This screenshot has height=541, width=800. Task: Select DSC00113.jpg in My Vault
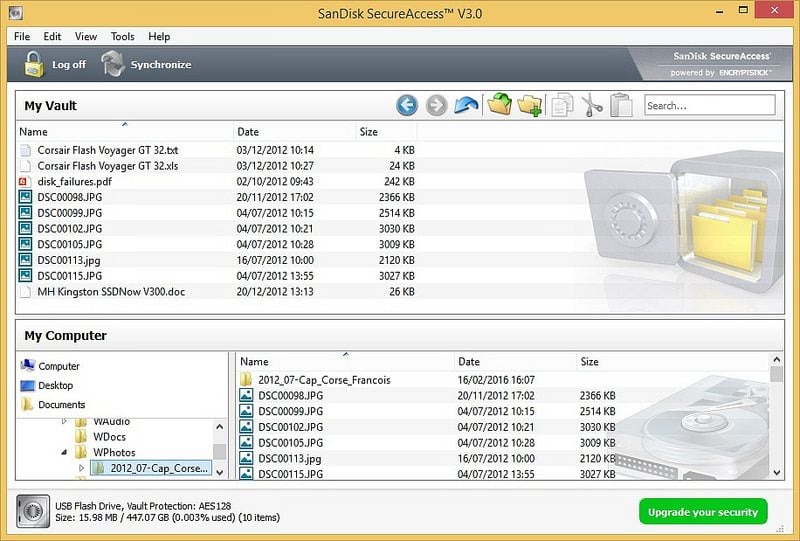pos(68,260)
